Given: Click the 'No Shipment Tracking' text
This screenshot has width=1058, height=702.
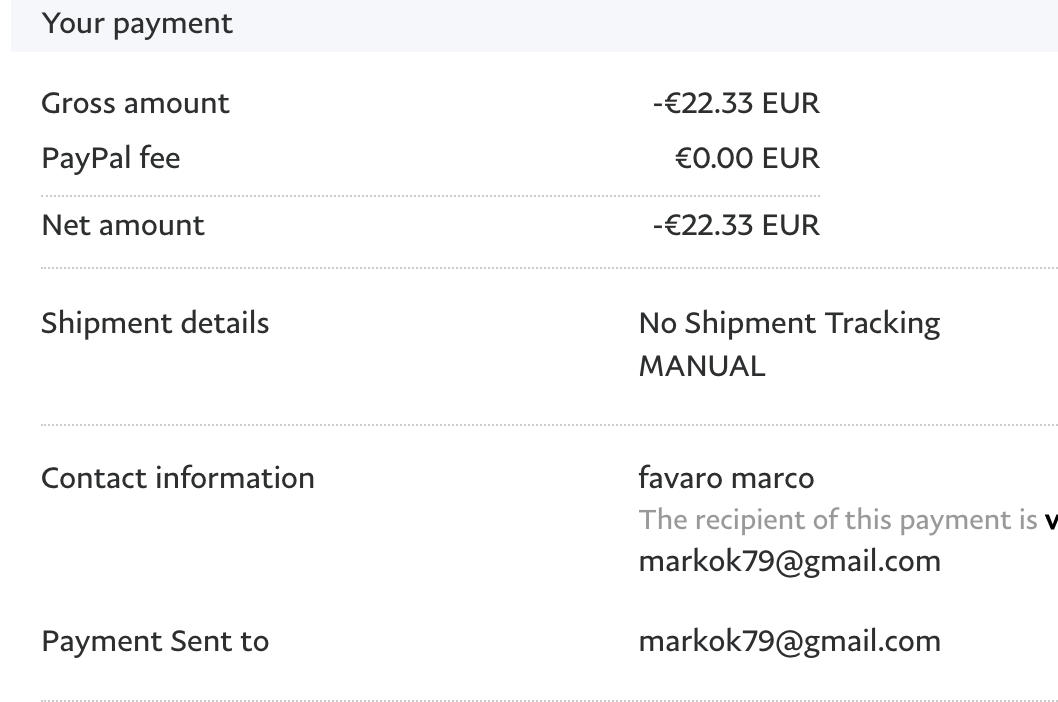Looking at the screenshot, I should pos(789,323).
